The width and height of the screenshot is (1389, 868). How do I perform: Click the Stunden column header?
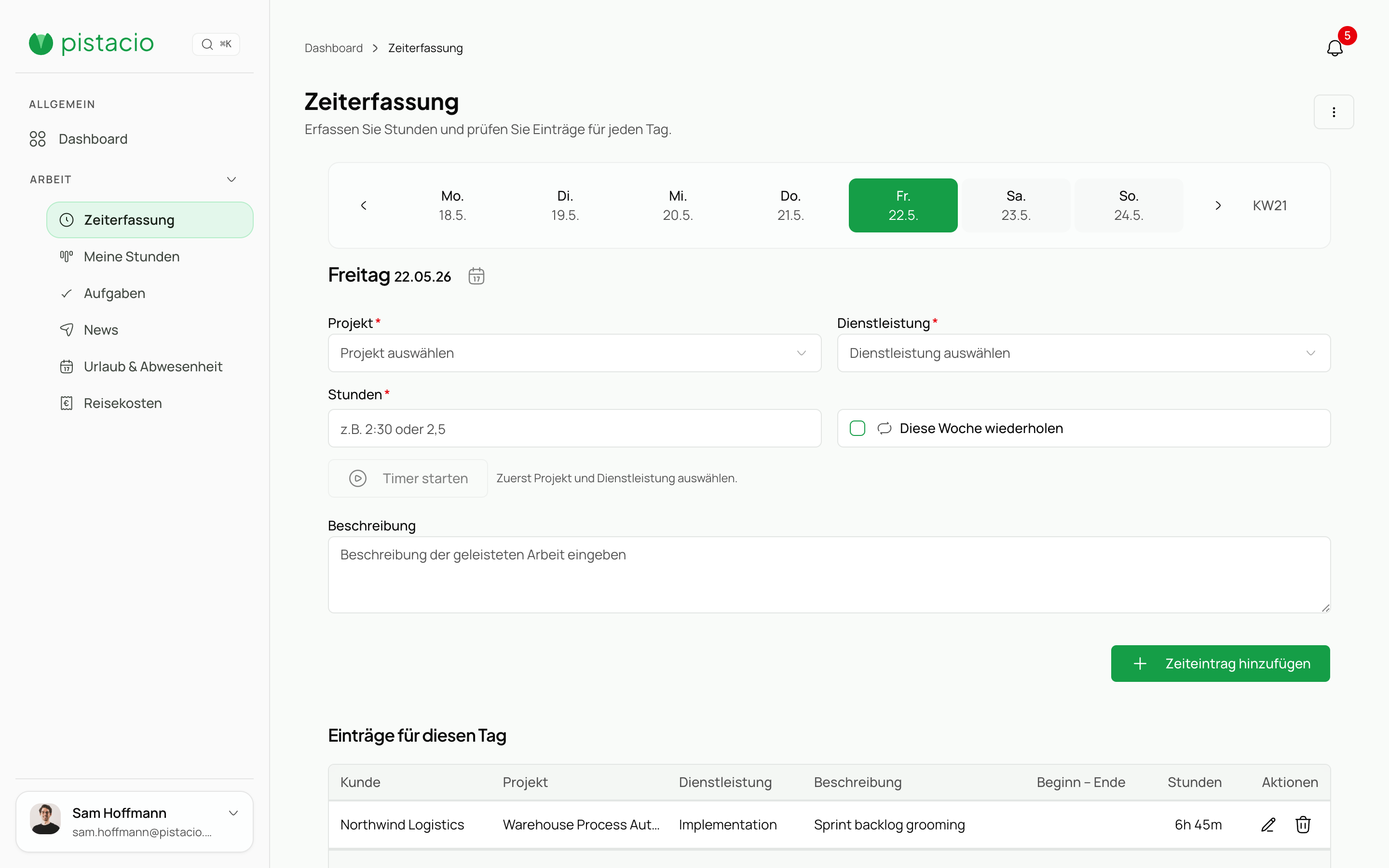coord(1195,783)
